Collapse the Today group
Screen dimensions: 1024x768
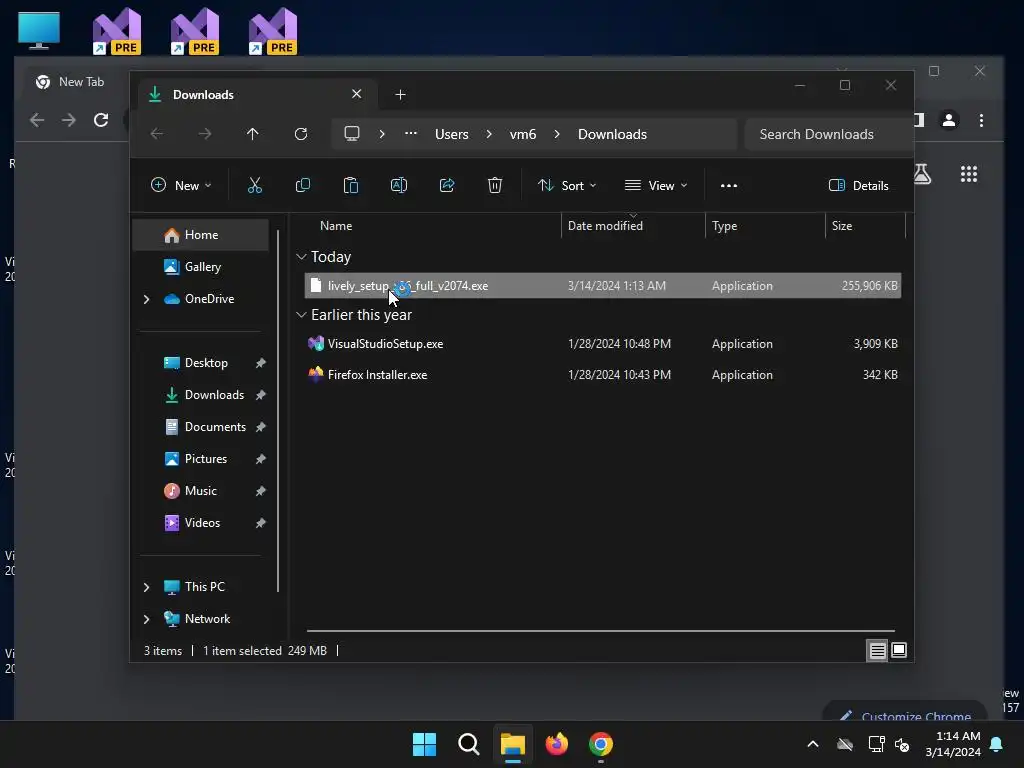(x=301, y=257)
